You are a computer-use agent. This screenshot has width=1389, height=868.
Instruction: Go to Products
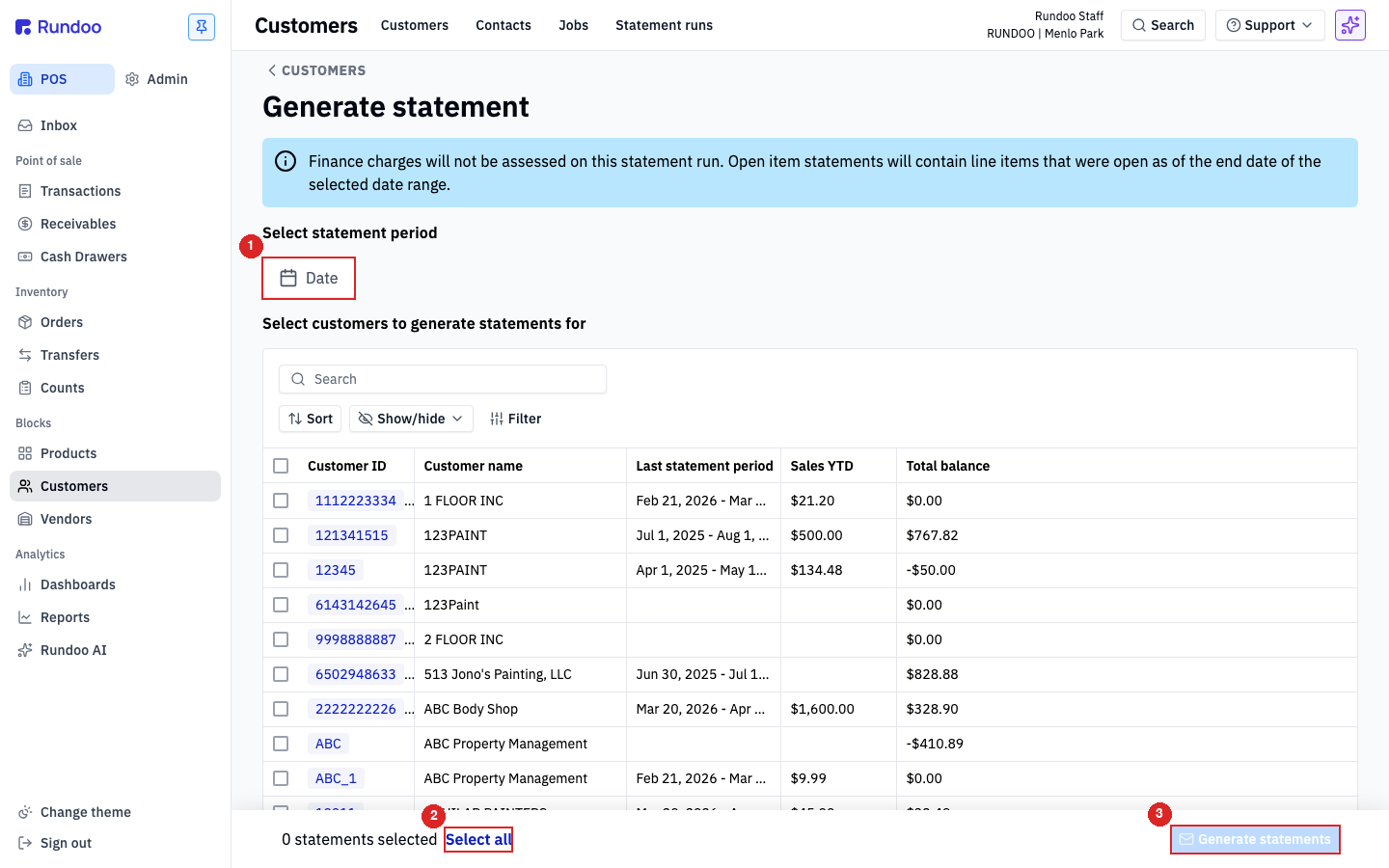pos(115,453)
